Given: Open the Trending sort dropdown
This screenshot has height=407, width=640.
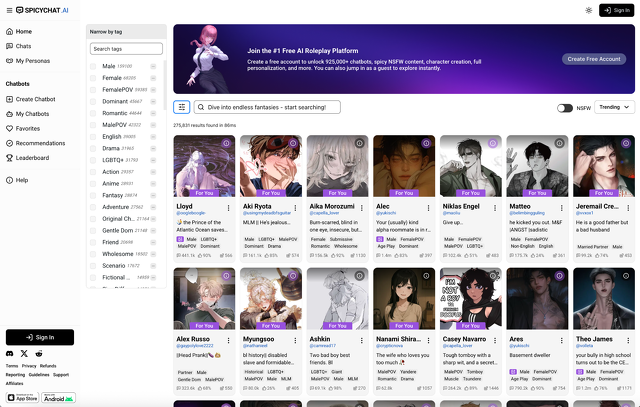Looking at the screenshot, I should pos(614,107).
